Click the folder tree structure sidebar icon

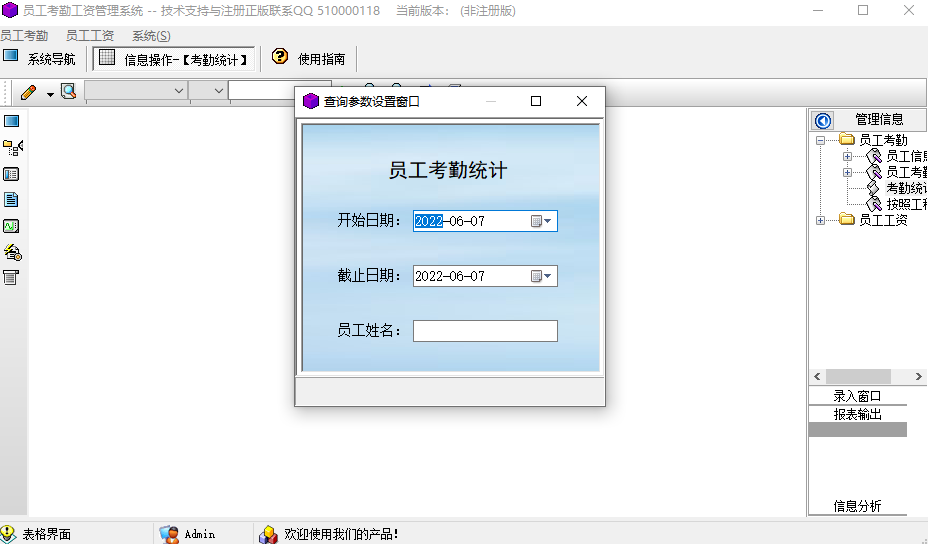click(x=12, y=147)
